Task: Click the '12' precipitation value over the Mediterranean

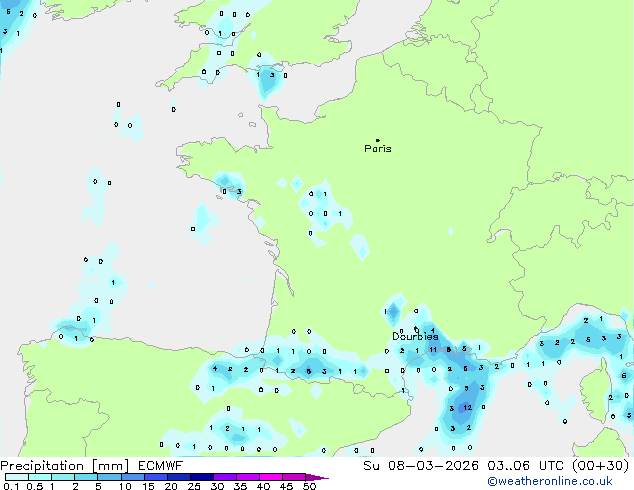Action: [x=467, y=408]
